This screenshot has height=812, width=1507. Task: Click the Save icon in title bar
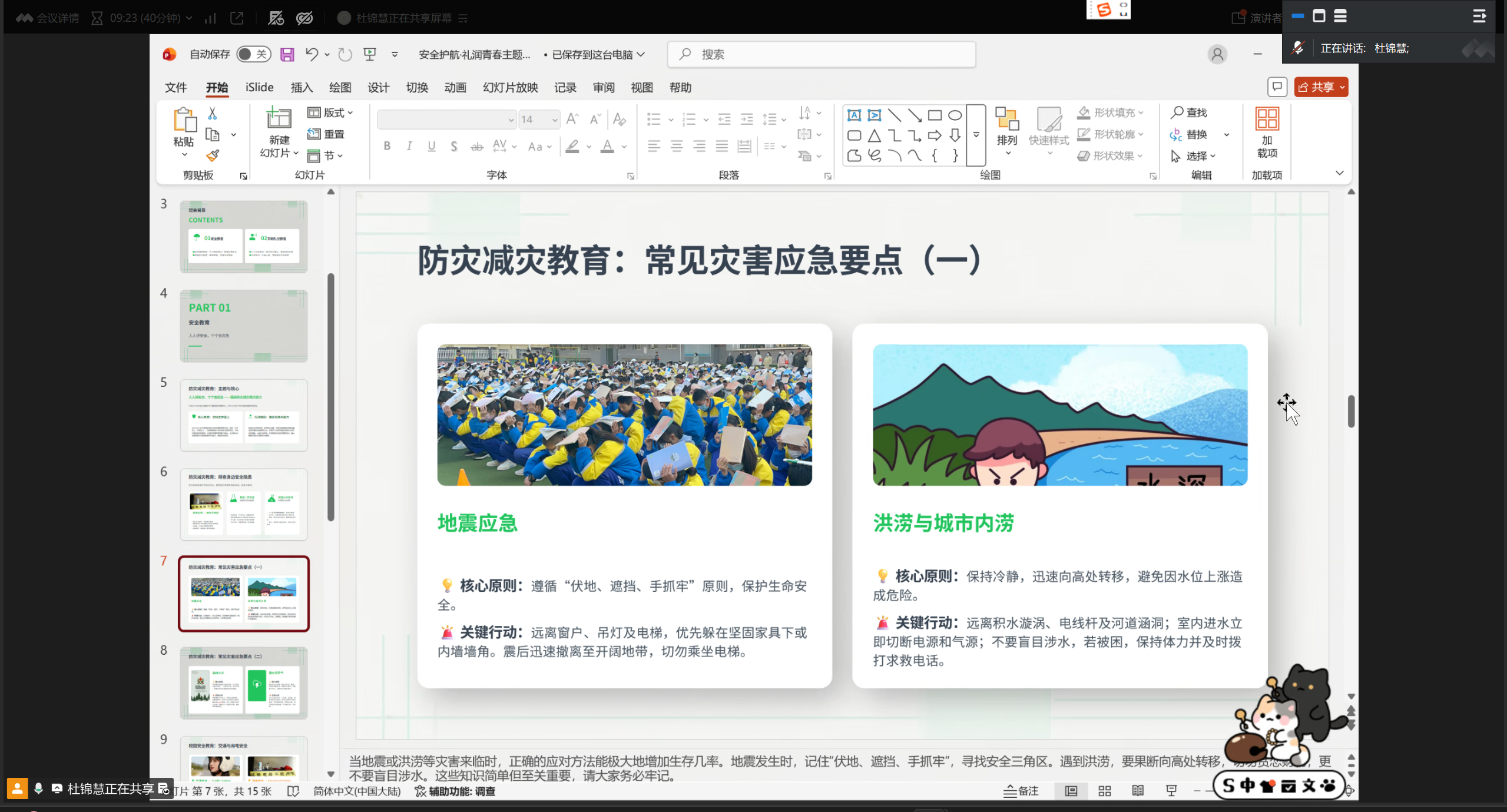click(x=287, y=55)
